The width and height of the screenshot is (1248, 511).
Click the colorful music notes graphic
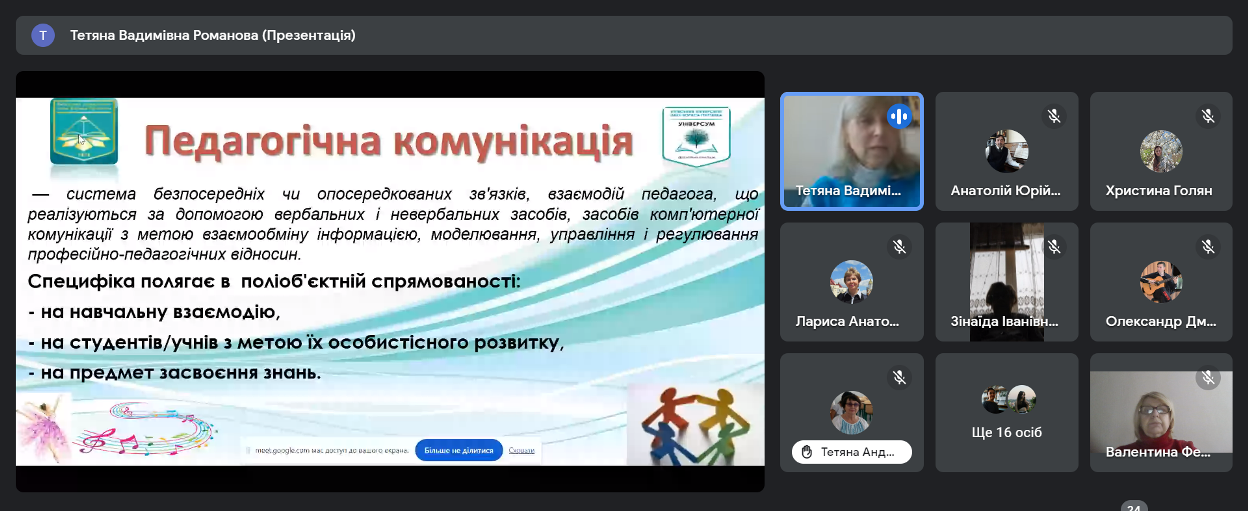coord(150,428)
